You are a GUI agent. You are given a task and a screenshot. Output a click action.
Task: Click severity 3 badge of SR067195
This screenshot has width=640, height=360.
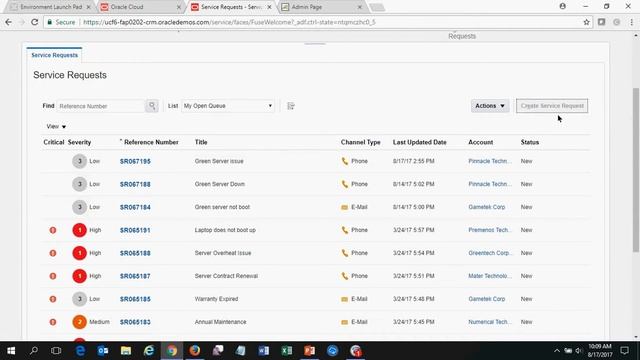[x=80, y=161]
